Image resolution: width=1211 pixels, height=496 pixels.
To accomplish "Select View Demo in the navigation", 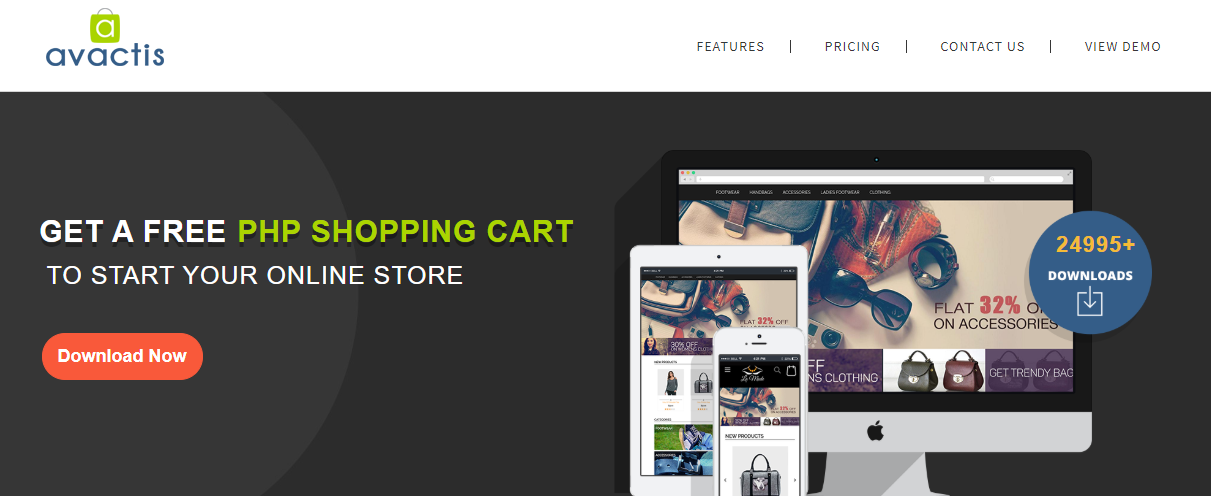I will point(1123,47).
